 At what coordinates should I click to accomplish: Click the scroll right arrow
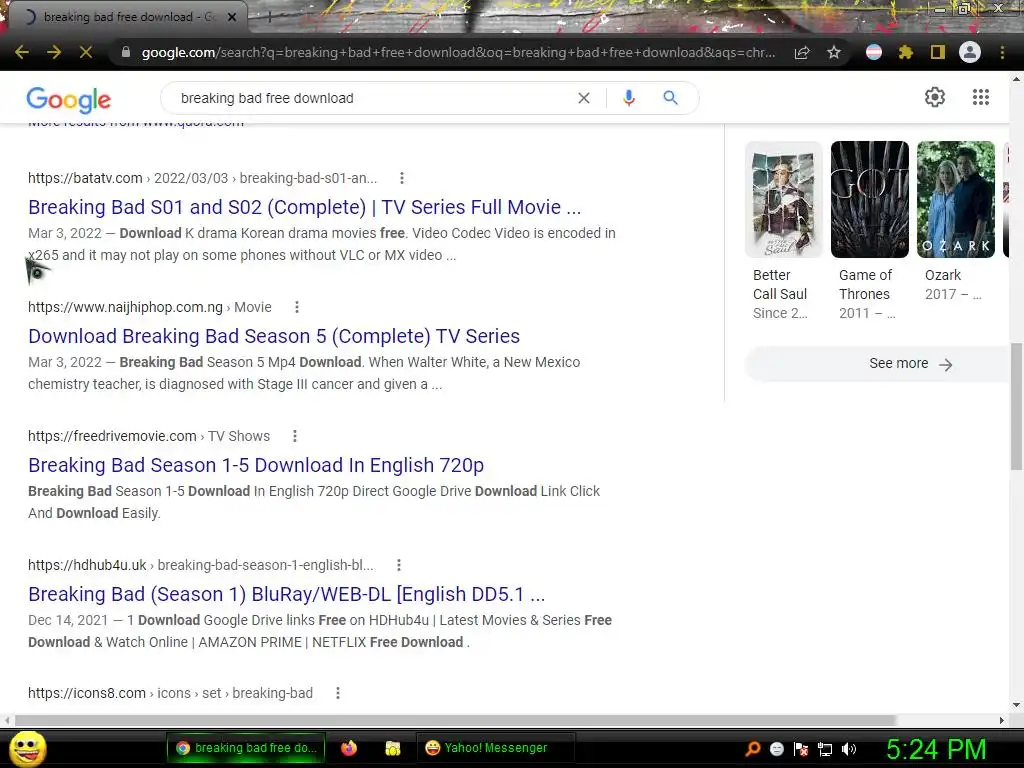coord(1002,720)
